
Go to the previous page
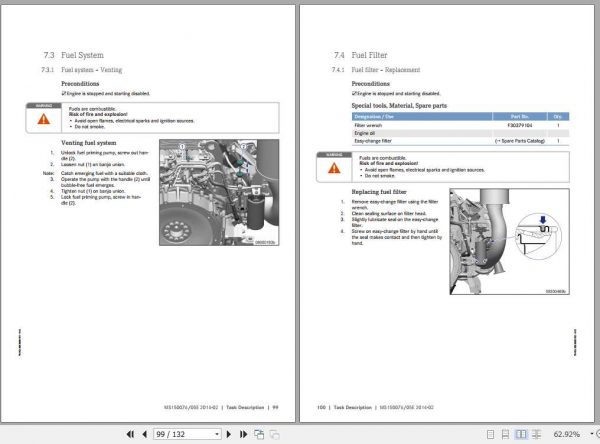145,434
